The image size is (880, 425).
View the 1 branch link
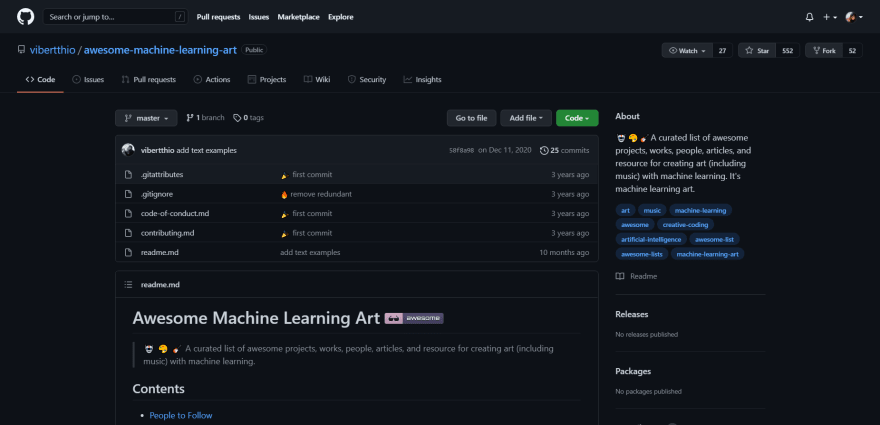[205, 118]
